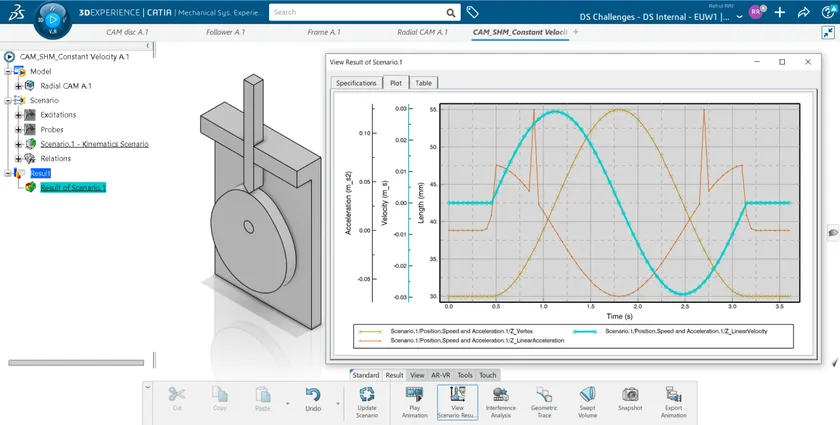Open the Interference Analysis tool
The image size is (840, 425).
click(500, 396)
